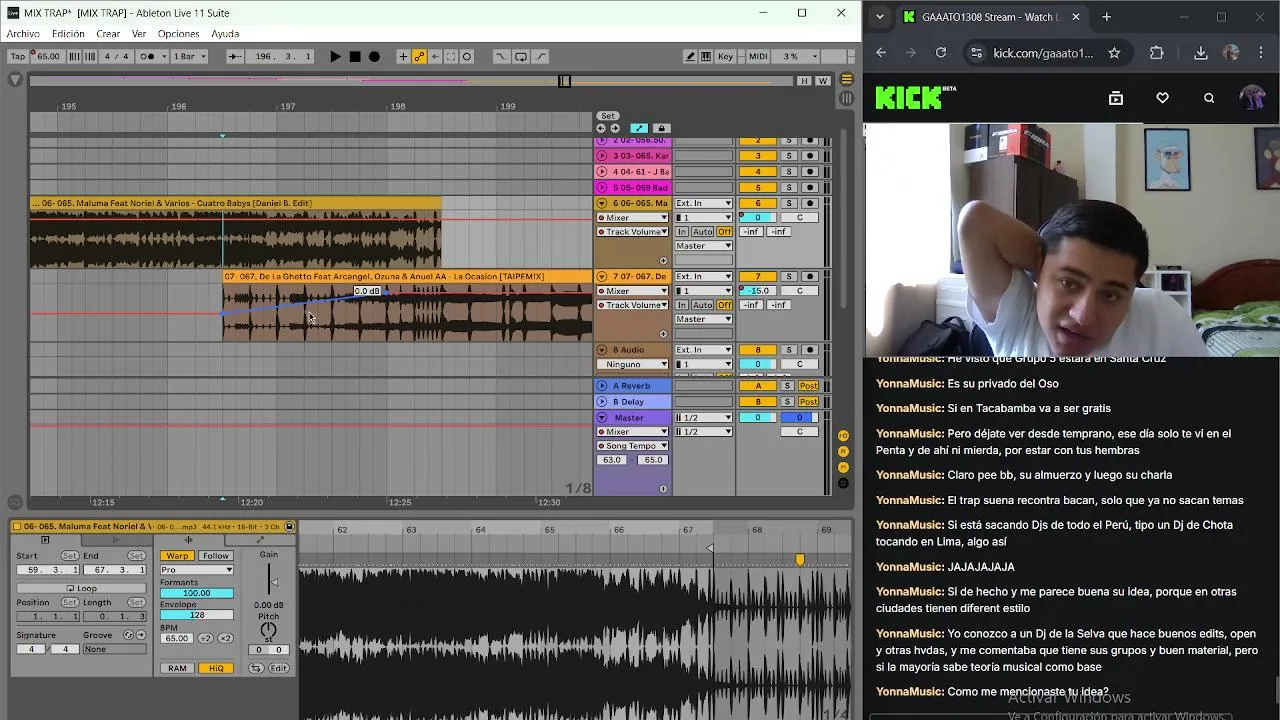1280x720 pixels.
Task: Collapse track 6 Maluma fold arrow
Action: (x=602, y=203)
